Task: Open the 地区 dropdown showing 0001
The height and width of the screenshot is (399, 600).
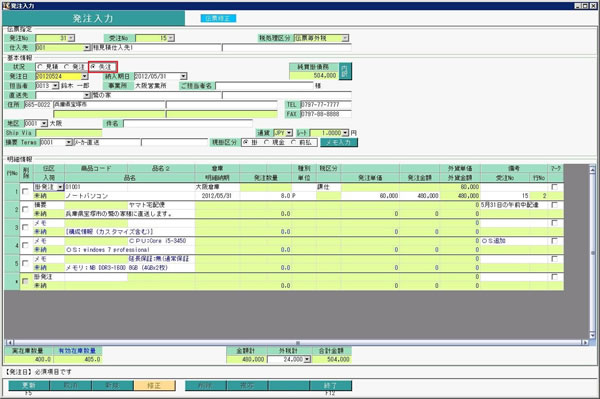Action: (x=44, y=124)
